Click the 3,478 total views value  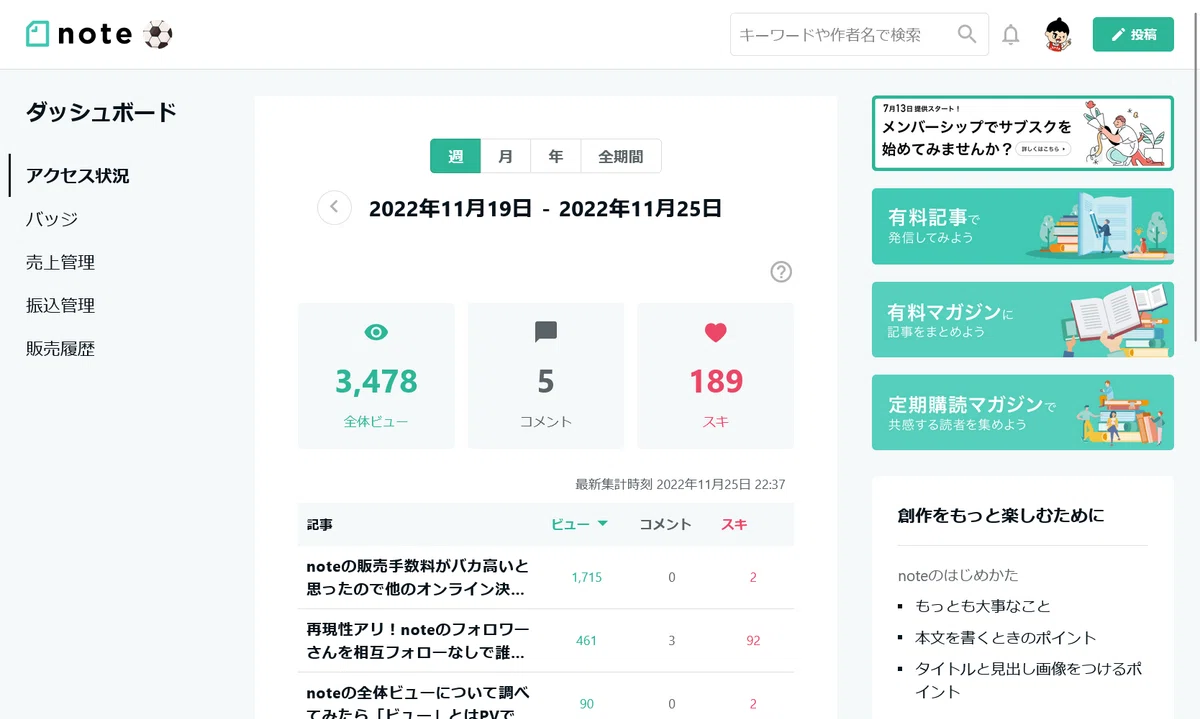coord(376,381)
